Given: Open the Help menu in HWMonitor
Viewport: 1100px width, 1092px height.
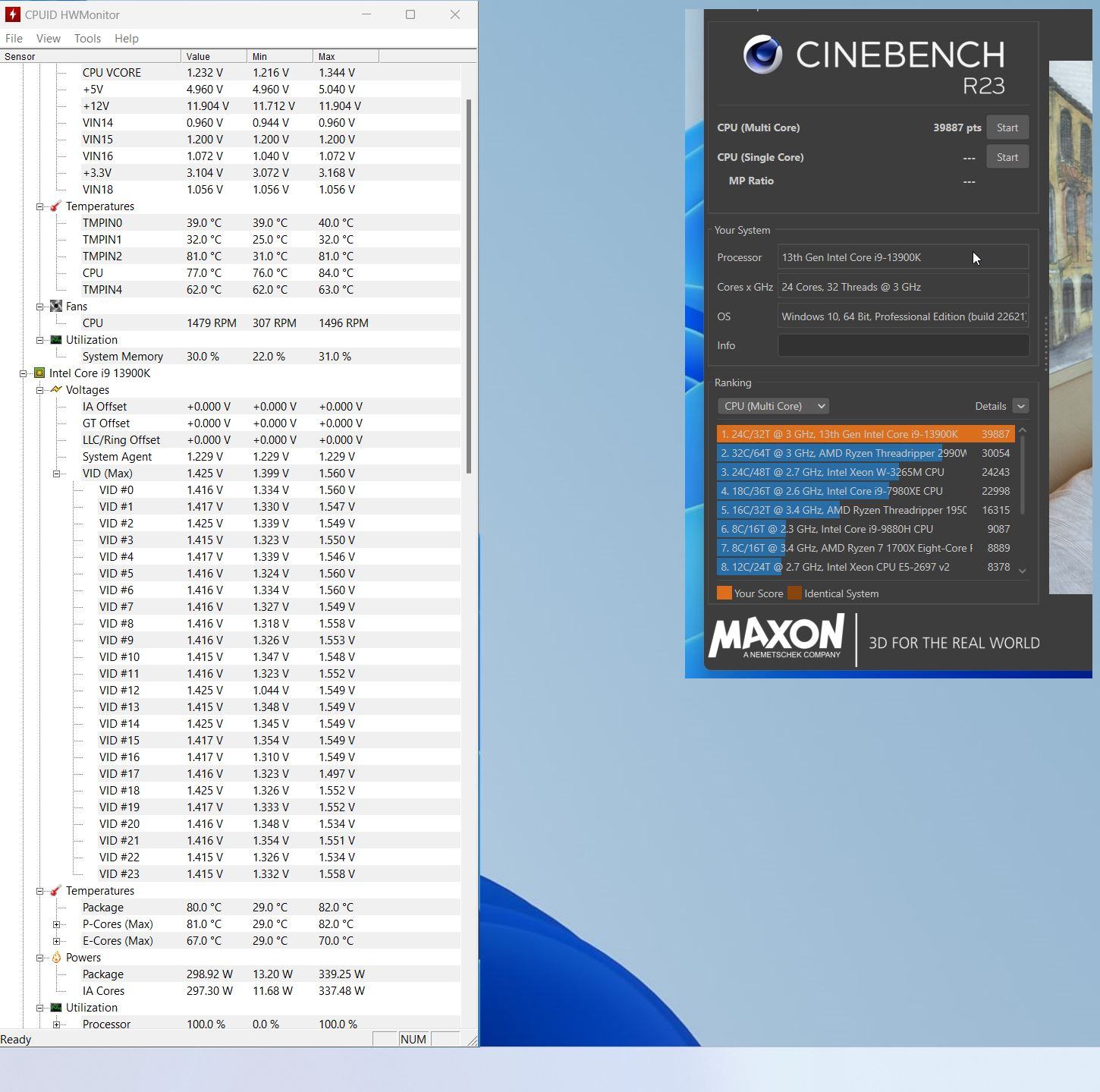Looking at the screenshot, I should tap(126, 38).
